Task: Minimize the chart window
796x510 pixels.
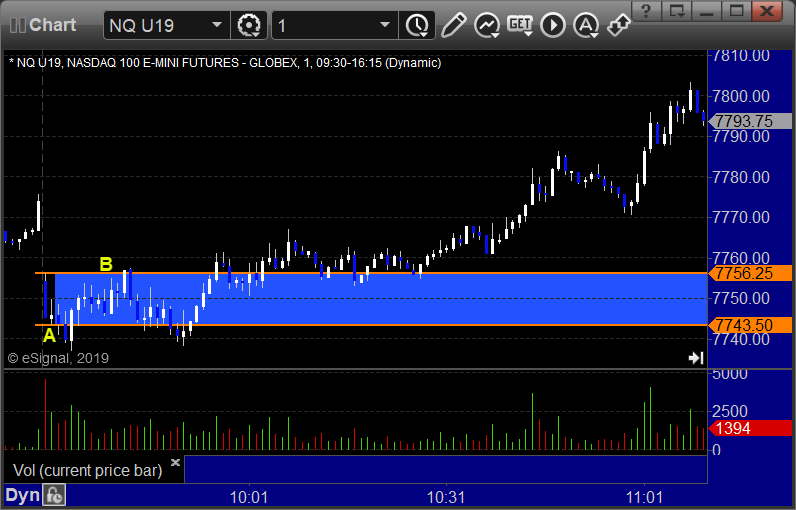Action: [x=707, y=11]
